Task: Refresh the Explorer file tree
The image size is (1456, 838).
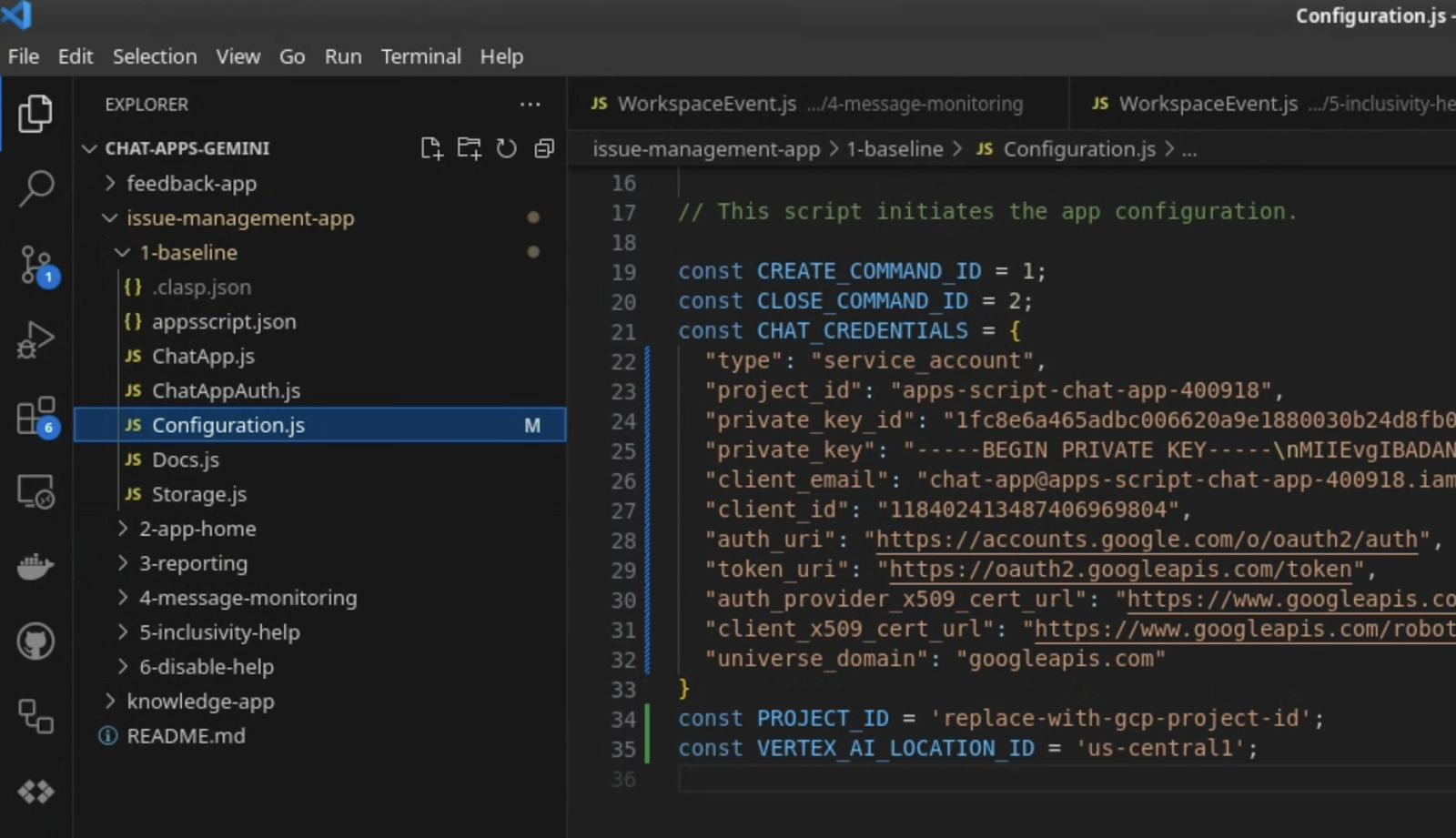Action: [x=506, y=148]
